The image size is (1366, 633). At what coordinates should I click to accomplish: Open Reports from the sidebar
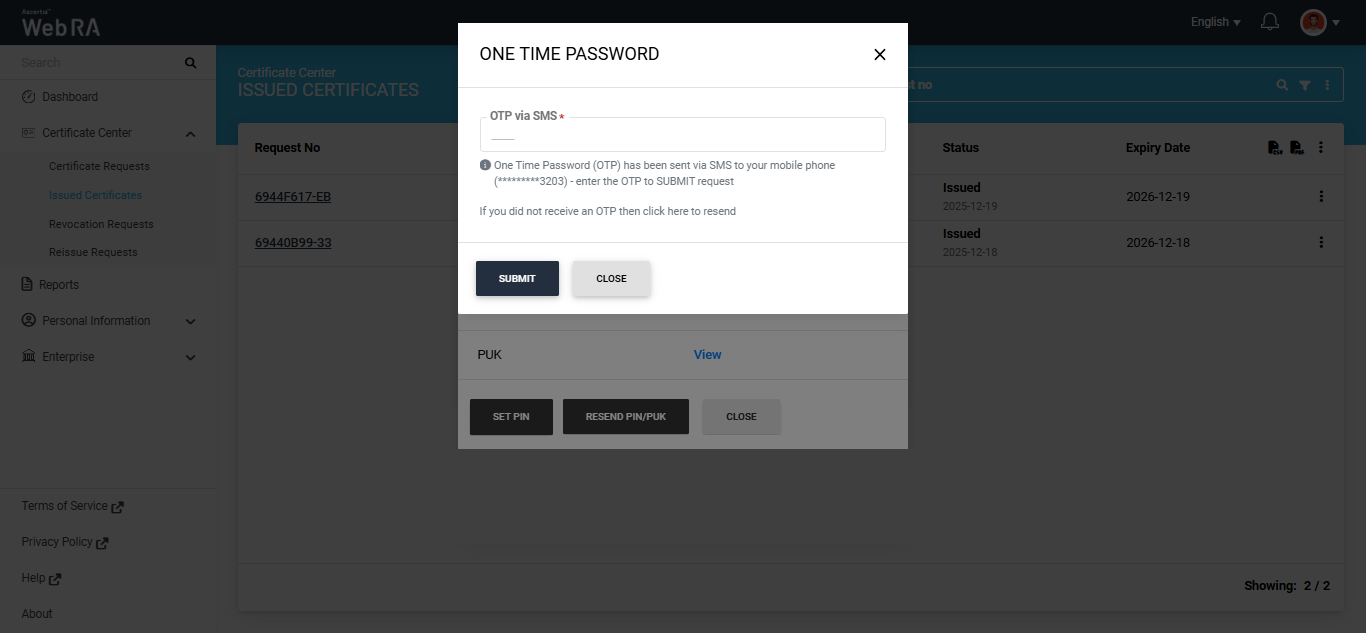pos(59,285)
